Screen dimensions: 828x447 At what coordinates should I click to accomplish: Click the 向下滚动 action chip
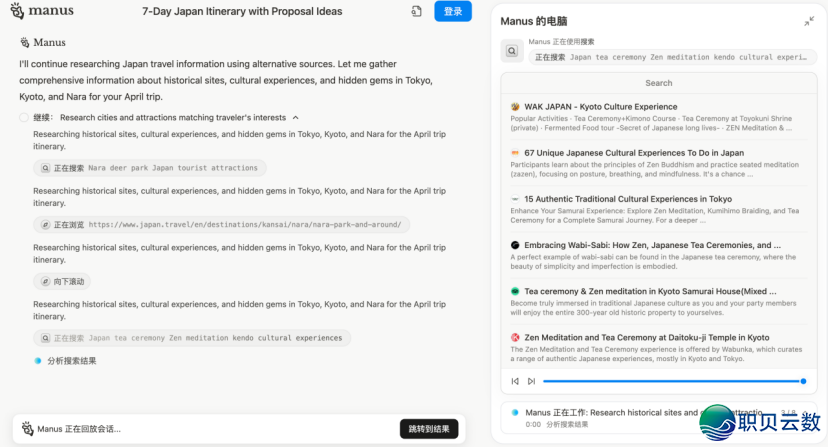(x=62, y=282)
